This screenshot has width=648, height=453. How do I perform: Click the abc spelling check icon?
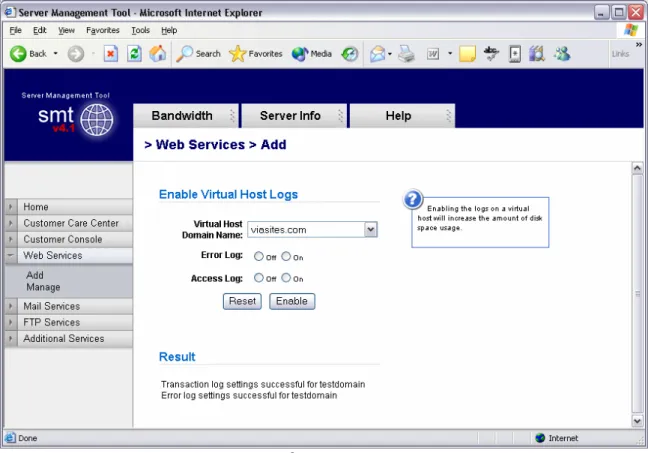click(491, 54)
